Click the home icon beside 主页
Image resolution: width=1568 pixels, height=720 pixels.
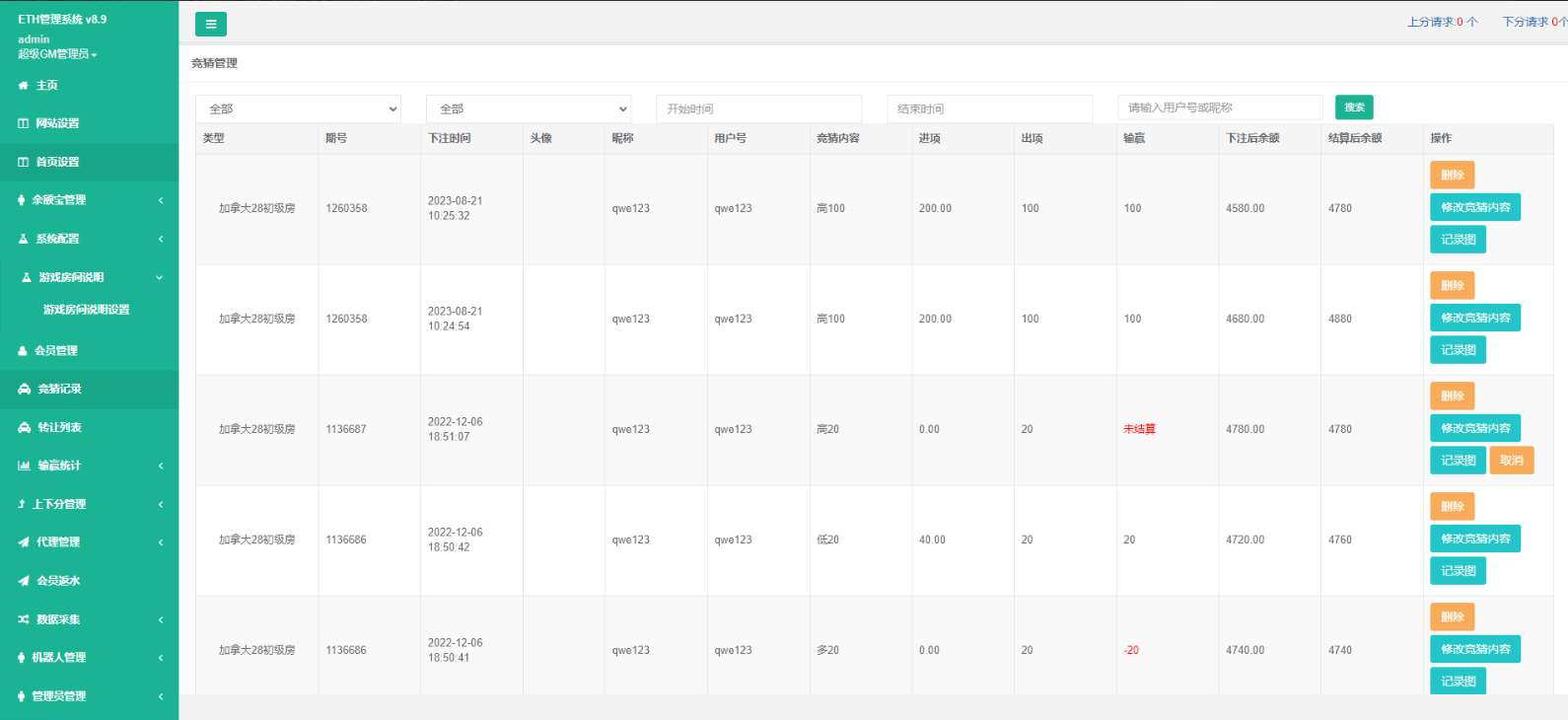[24, 86]
